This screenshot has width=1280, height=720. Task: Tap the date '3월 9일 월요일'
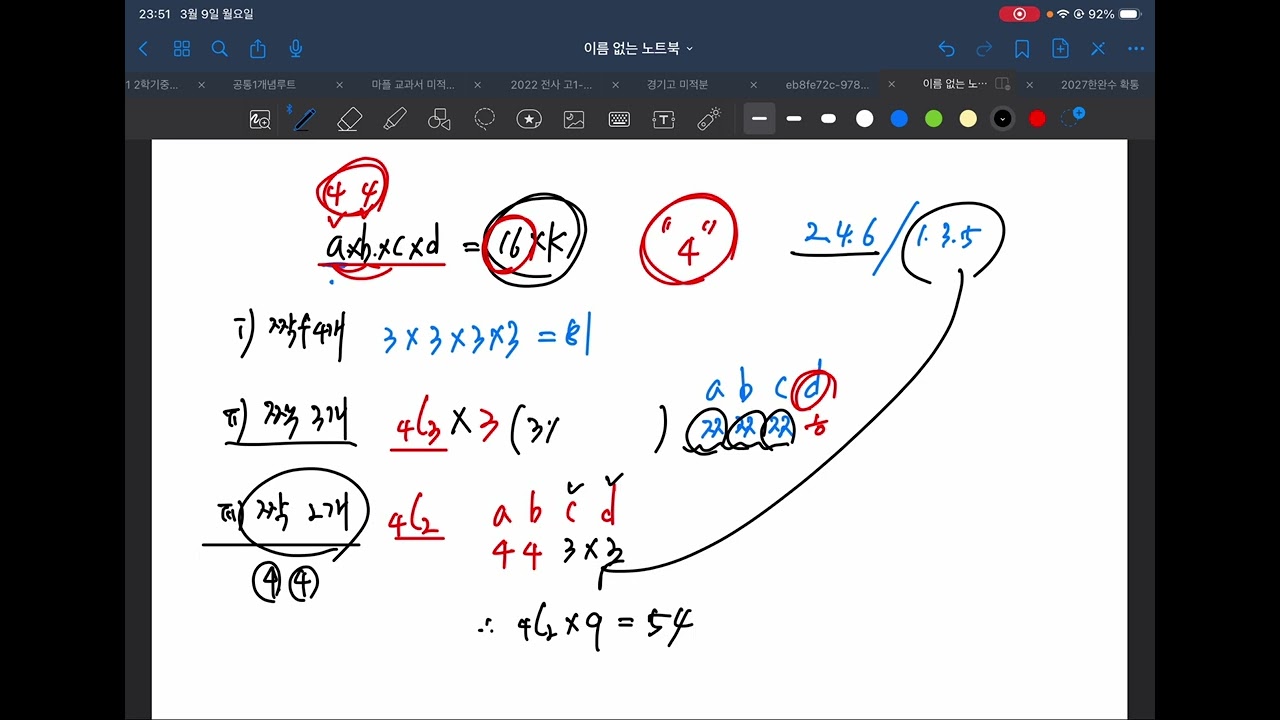pyautogui.click(x=216, y=14)
